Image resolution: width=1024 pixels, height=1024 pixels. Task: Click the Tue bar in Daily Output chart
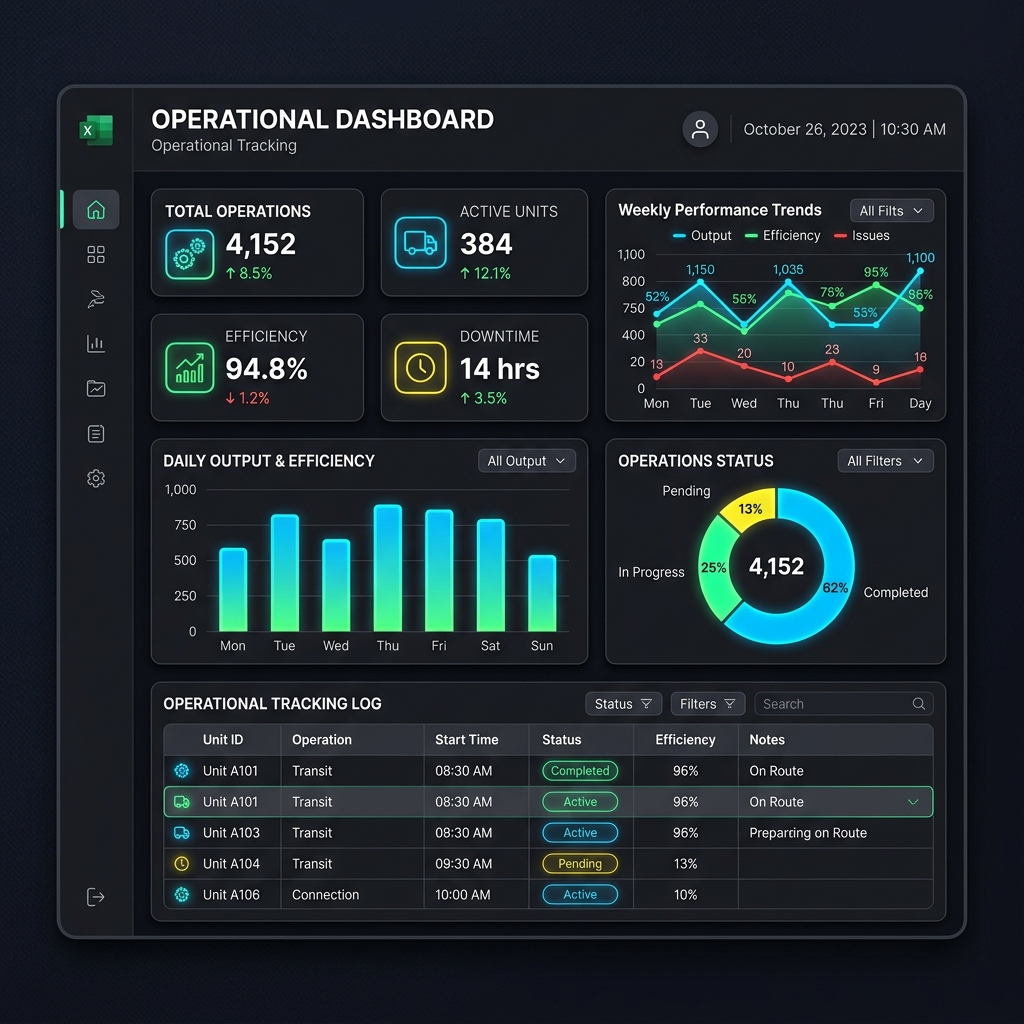[x=285, y=573]
